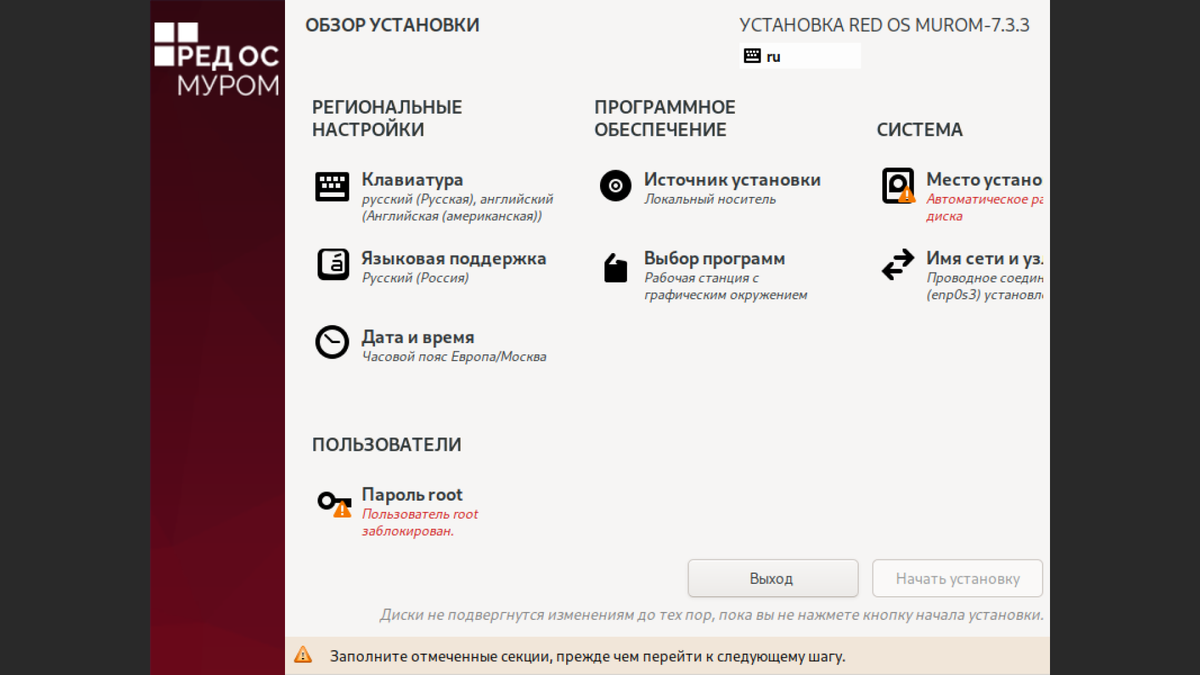Viewport: 1200px width, 675px height.
Task: Click 'ОБЗОР УСТАНОВКИ' heading
Action: 392,25
